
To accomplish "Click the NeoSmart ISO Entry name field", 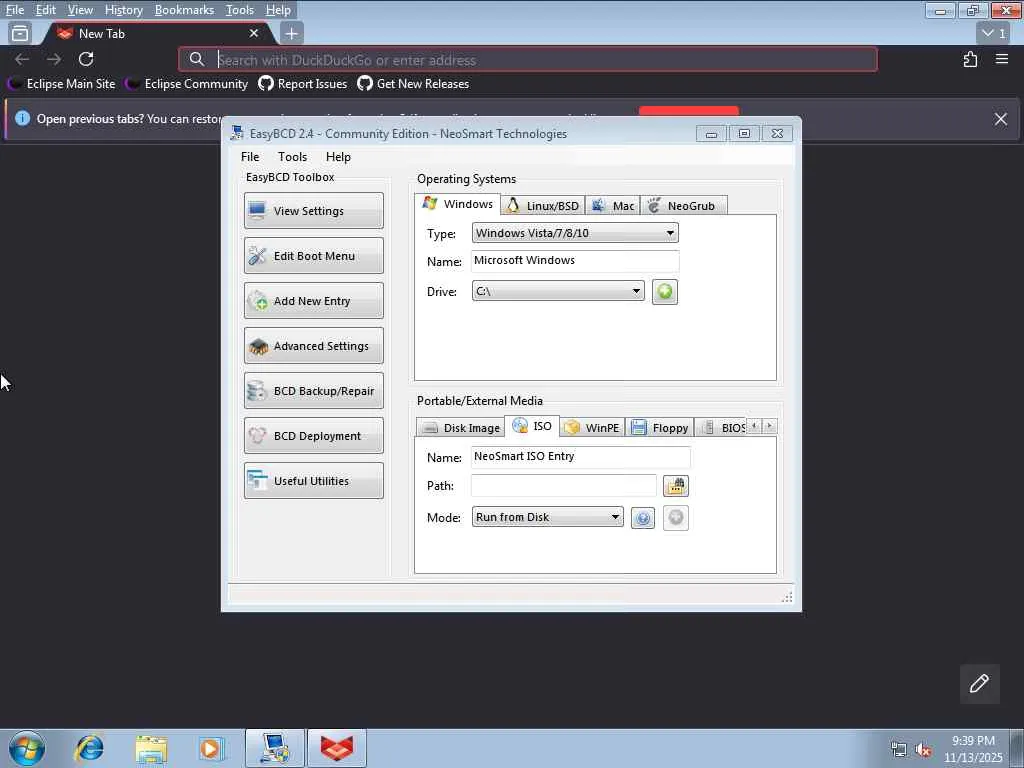I will tap(580, 456).
